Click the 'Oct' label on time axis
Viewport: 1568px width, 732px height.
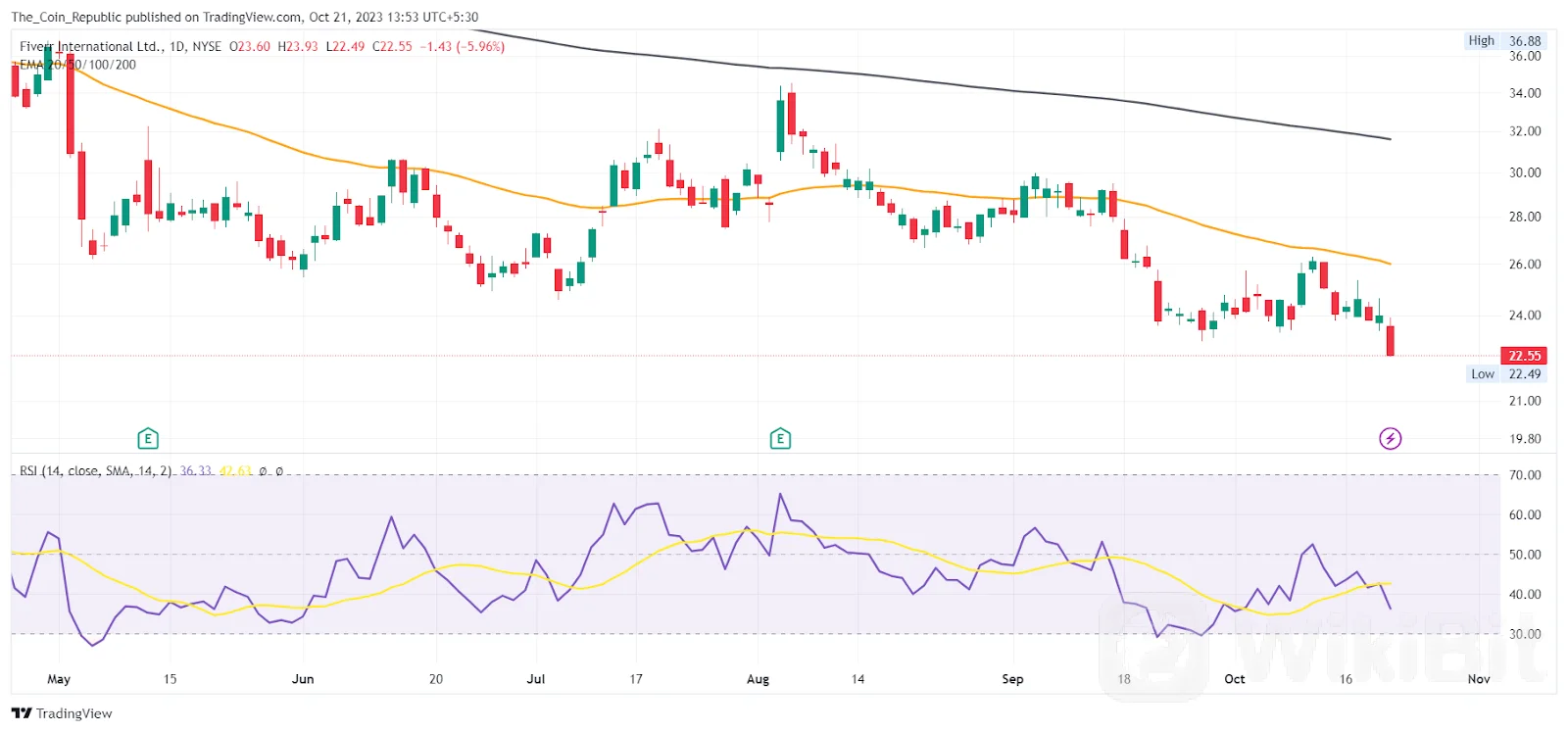(x=1235, y=679)
